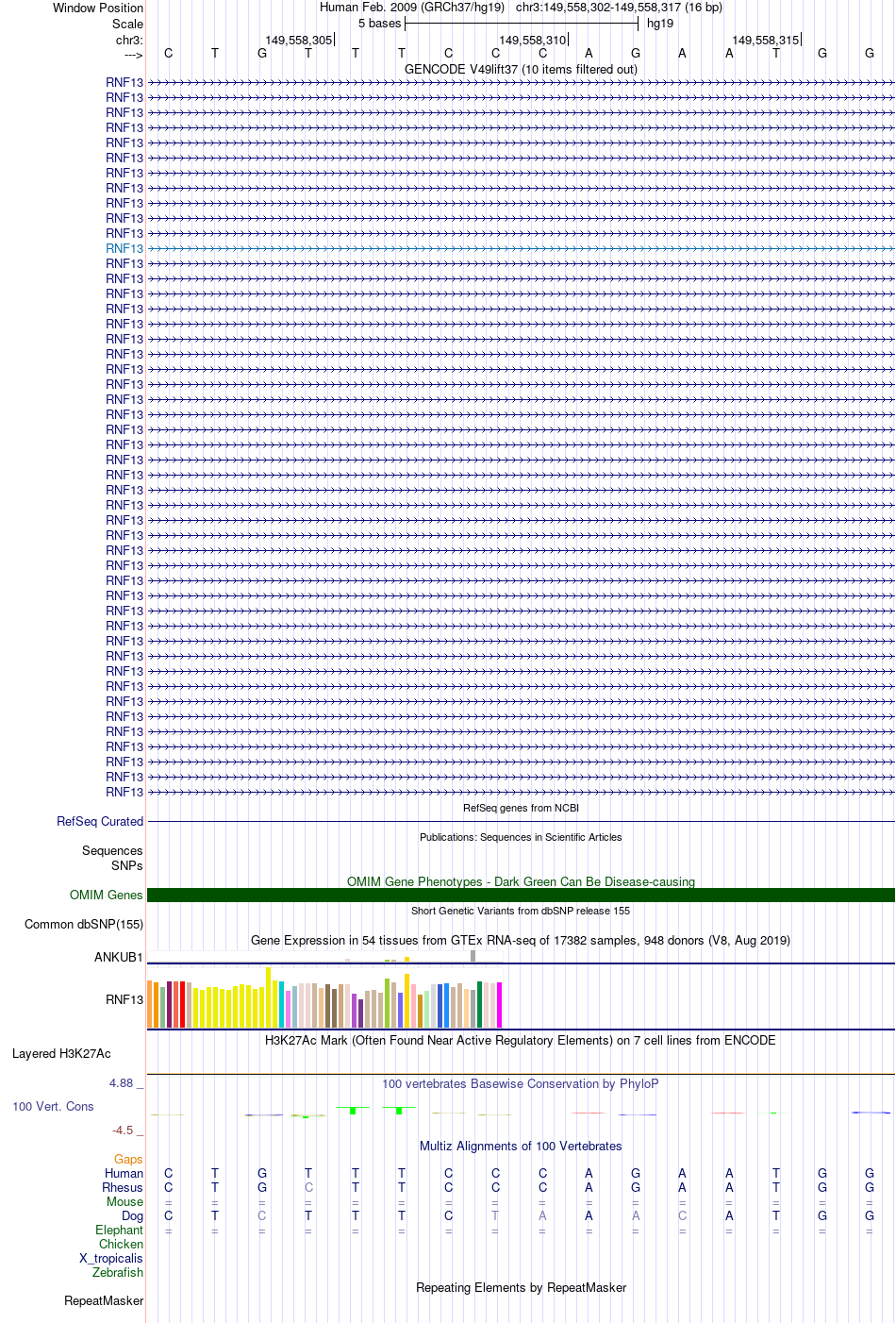Open the GENCODE V49lift37 track title
Viewport: 896px width, 1323px height.
tap(521, 69)
